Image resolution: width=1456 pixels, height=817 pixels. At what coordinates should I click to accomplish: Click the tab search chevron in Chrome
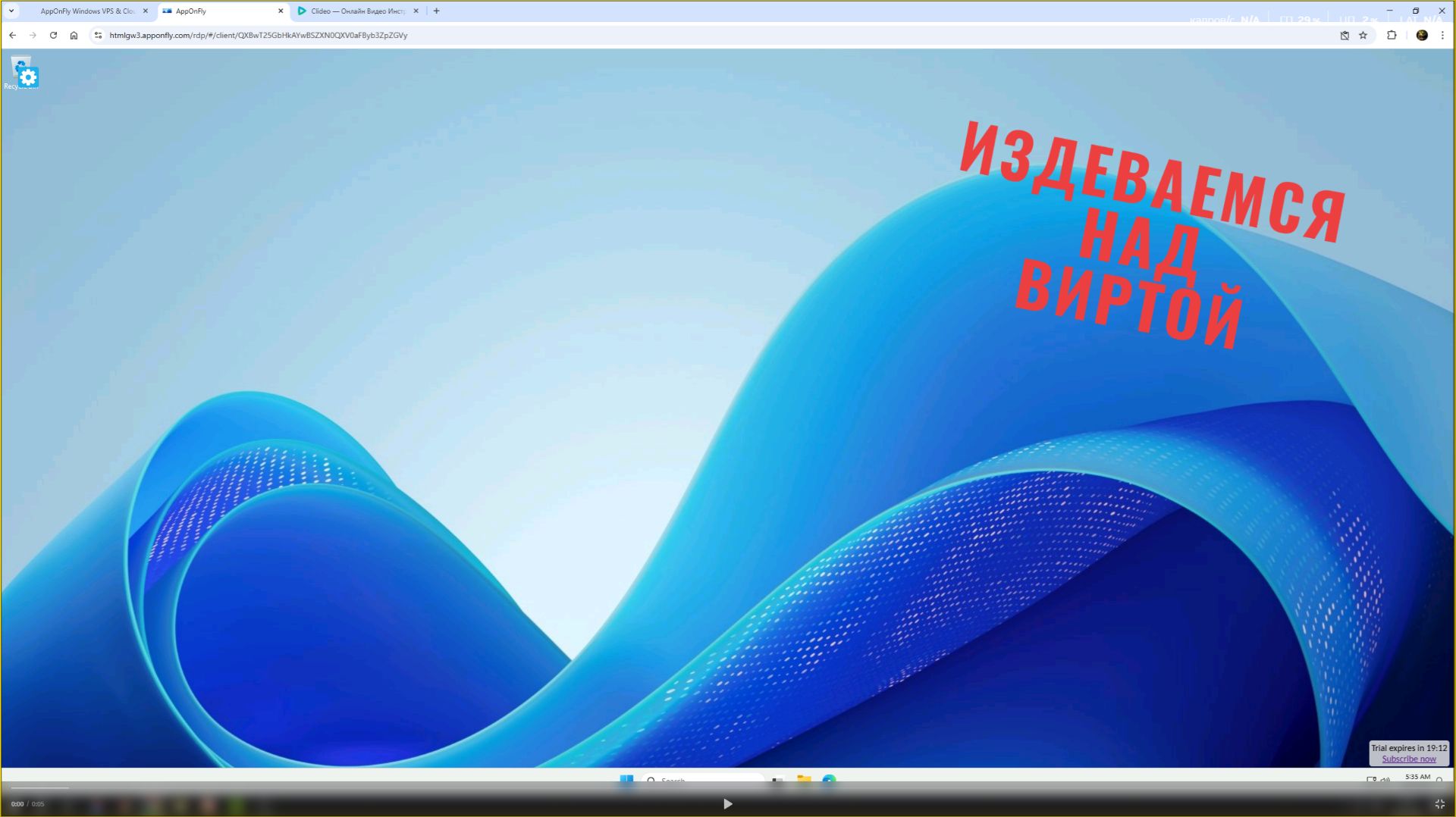(x=11, y=11)
